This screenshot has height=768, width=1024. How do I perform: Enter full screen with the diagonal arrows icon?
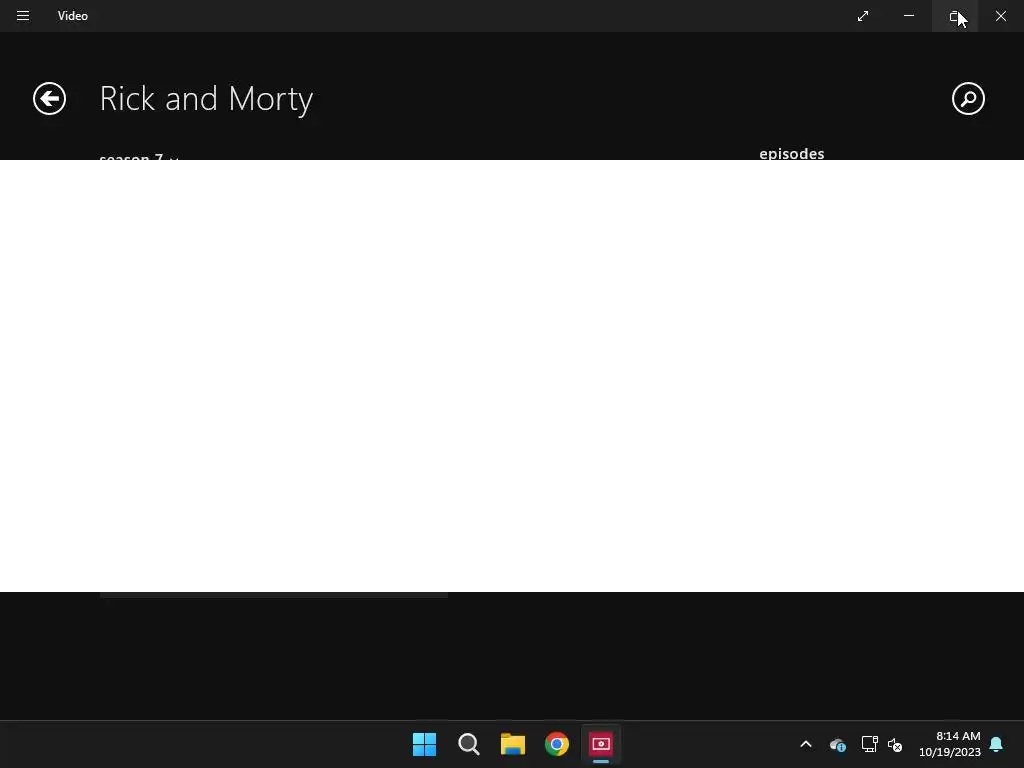[863, 16]
